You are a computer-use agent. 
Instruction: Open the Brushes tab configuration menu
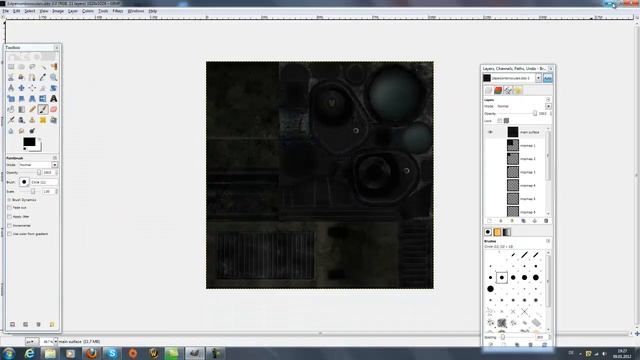click(548, 241)
